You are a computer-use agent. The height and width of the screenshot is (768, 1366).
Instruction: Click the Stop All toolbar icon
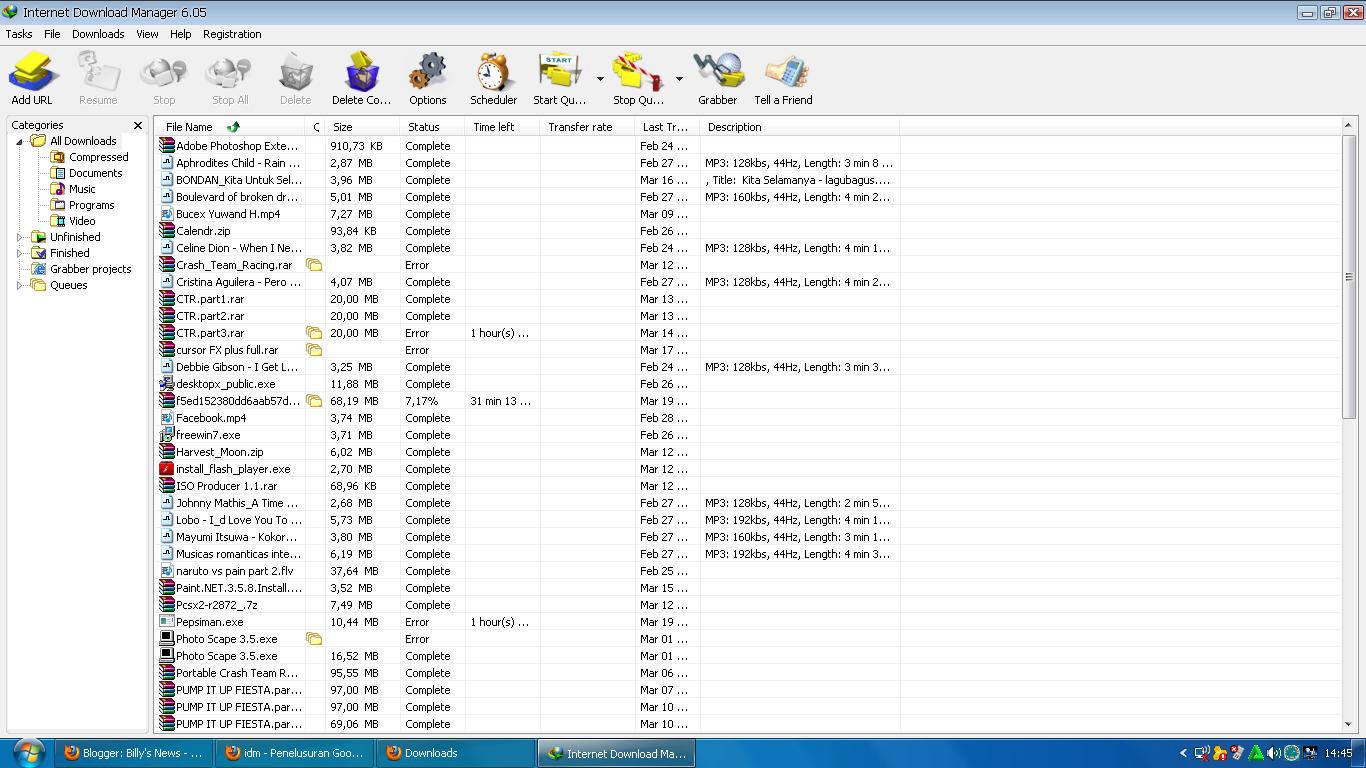(x=230, y=72)
